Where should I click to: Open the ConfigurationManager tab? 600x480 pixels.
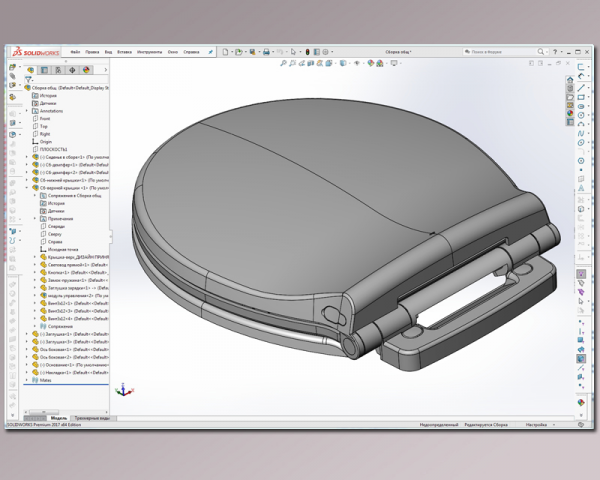click(58, 70)
